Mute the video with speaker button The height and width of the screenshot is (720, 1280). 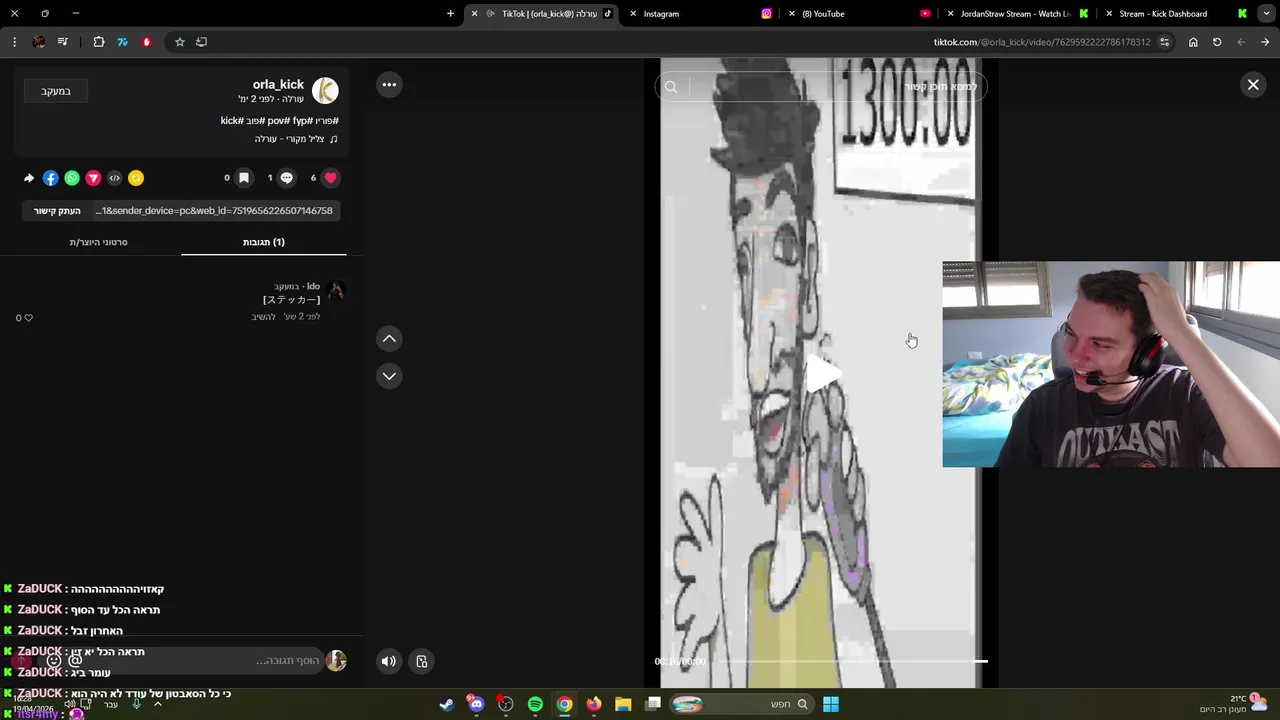pos(389,661)
